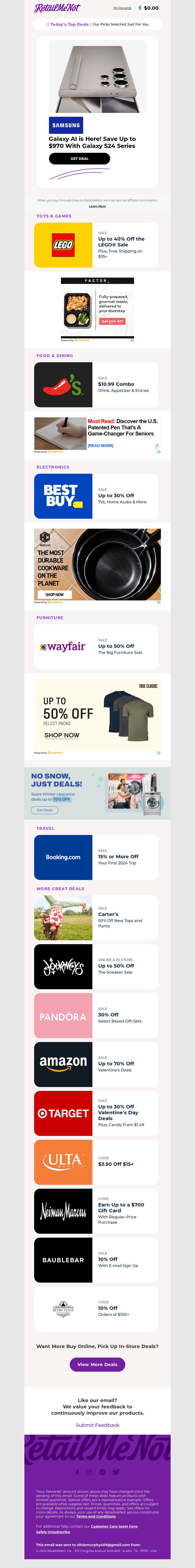Open the Ulta Beauty logo deal
Image resolution: width=195 pixels, height=1568 pixels.
click(x=63, y=1162)
